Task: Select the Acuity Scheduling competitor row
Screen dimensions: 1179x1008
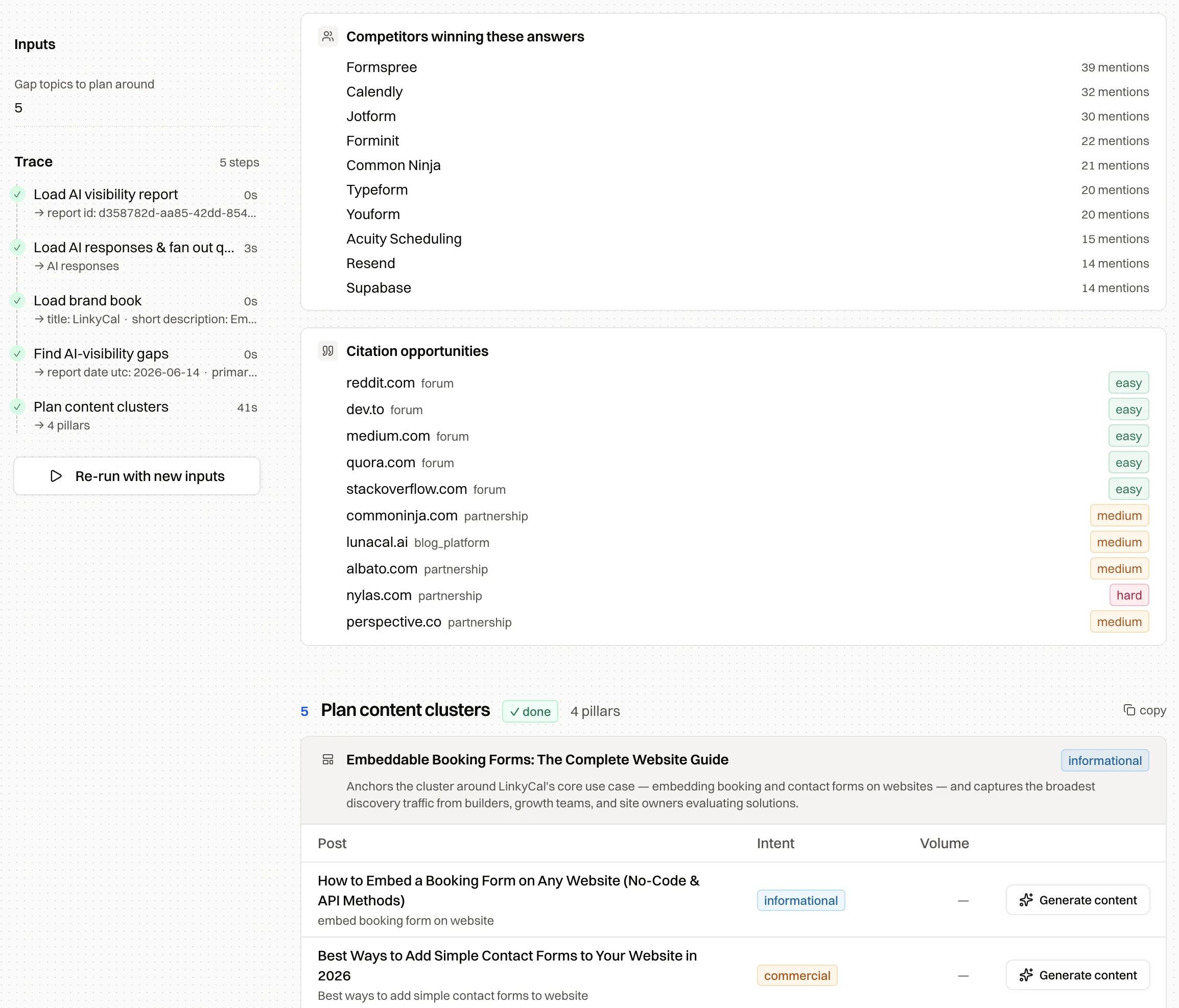Action: 747,239
